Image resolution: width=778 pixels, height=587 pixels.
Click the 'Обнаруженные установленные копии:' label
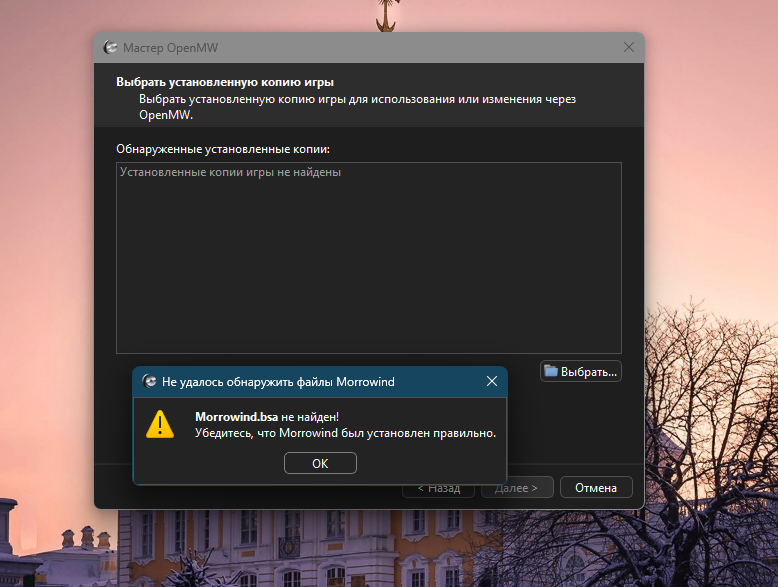(x=223, y=149)
